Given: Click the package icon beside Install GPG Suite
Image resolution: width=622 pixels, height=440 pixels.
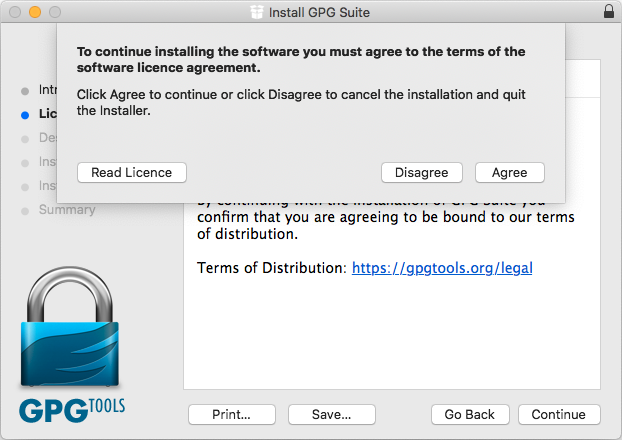Looking at the screenshot, I should pos(257,12).
